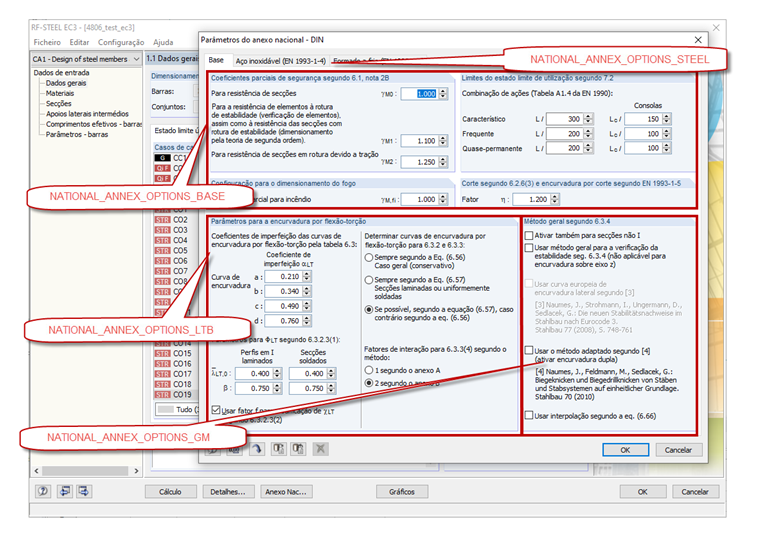Open the Ficheiro menu
This screenshot has width=760, height=542.
click(47, 42)
